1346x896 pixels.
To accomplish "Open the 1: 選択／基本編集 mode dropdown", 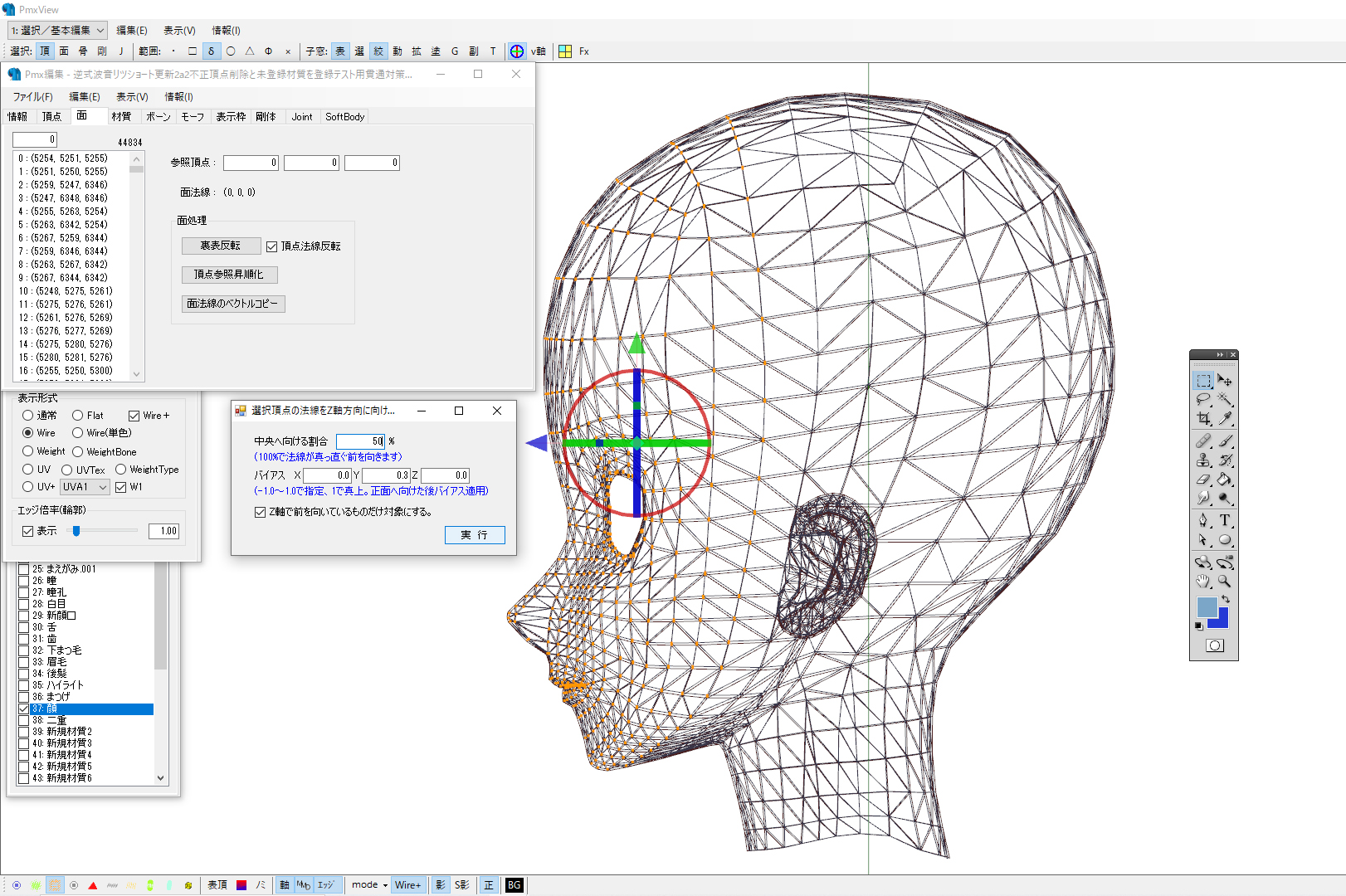I will (x=57, y=31).
